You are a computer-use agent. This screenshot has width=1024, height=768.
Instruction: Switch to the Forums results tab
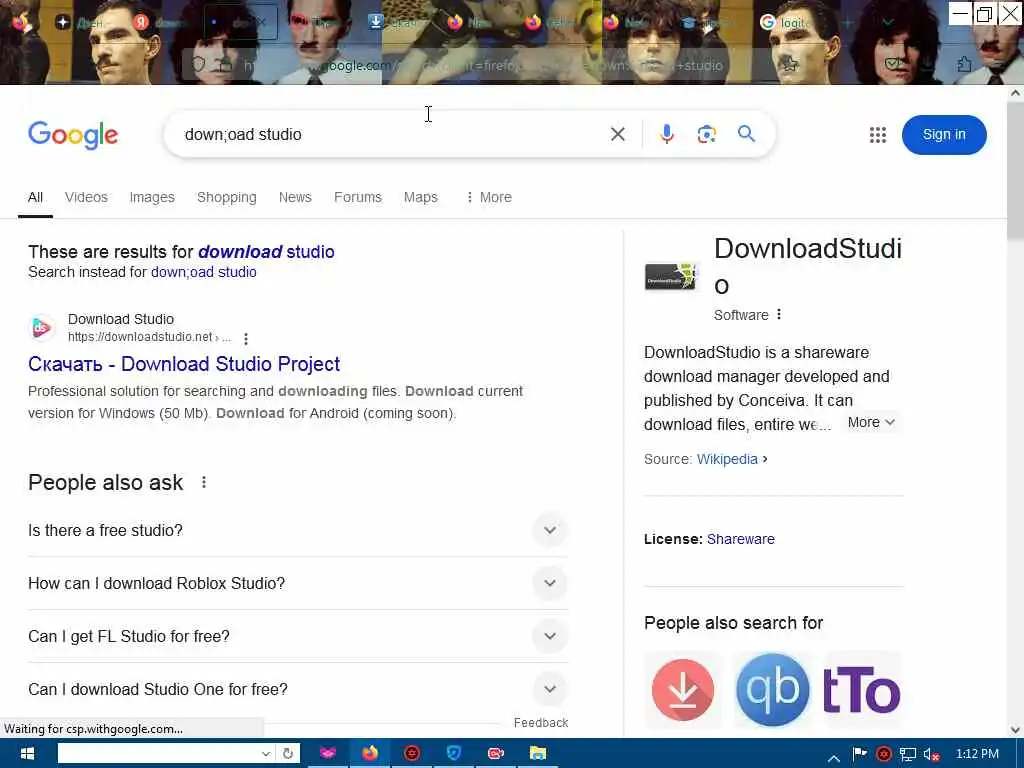point(358,197)
